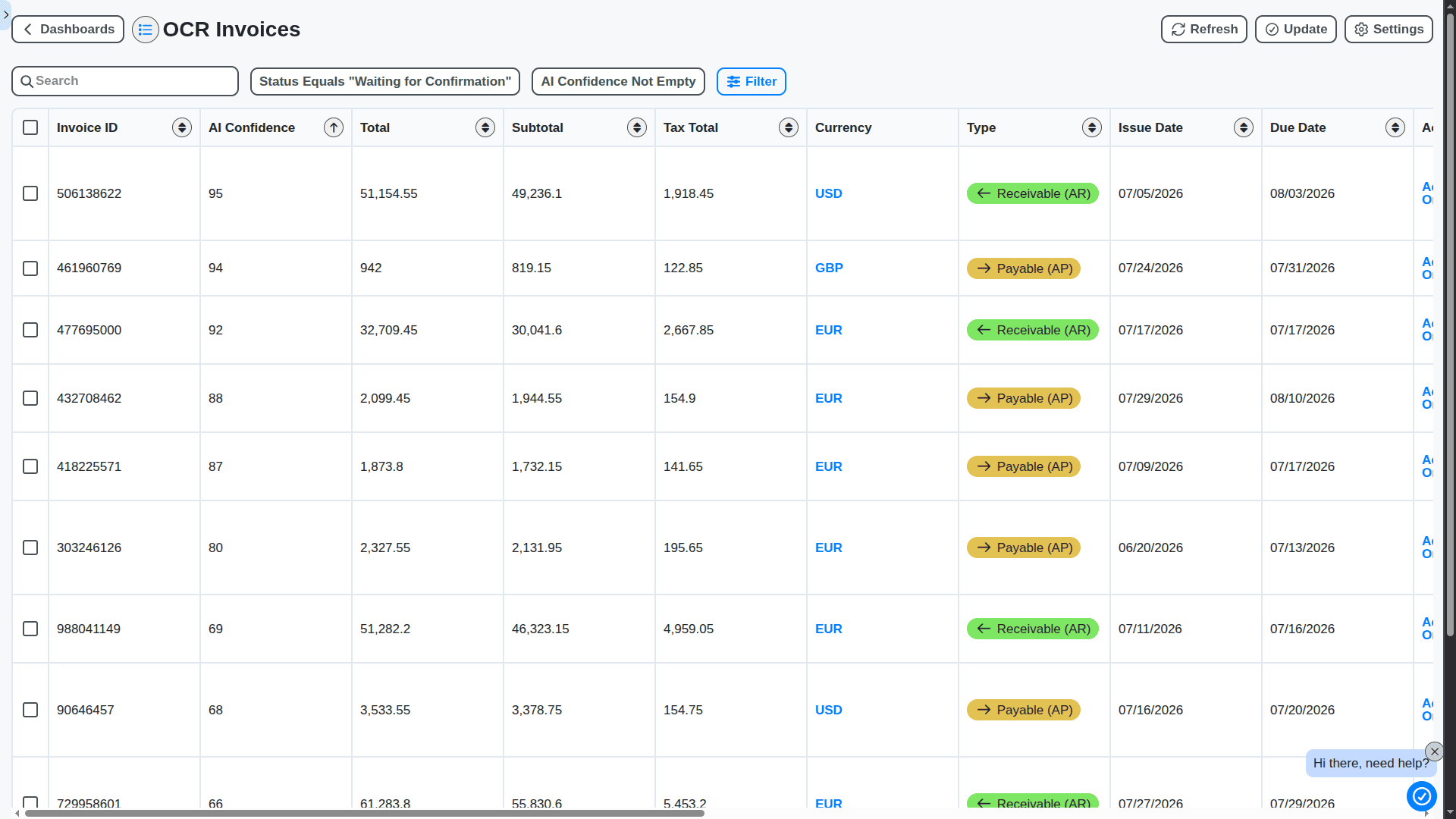The height and width of the screenshot is (819, 1456).
Task: Click Payable (AP) badge for invoice 418225571
Action: (x=1023, y=466)
